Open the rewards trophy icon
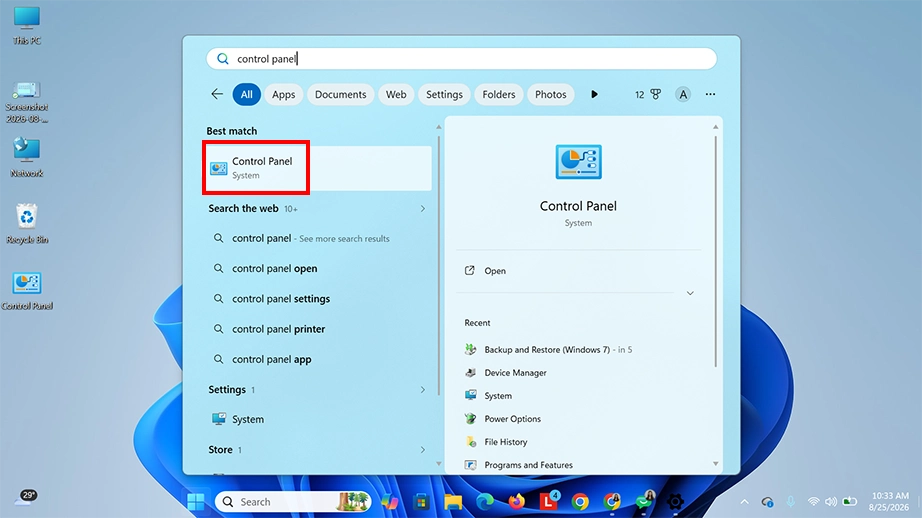Screen dimensions: 922x518 click(x=656, y=94)
